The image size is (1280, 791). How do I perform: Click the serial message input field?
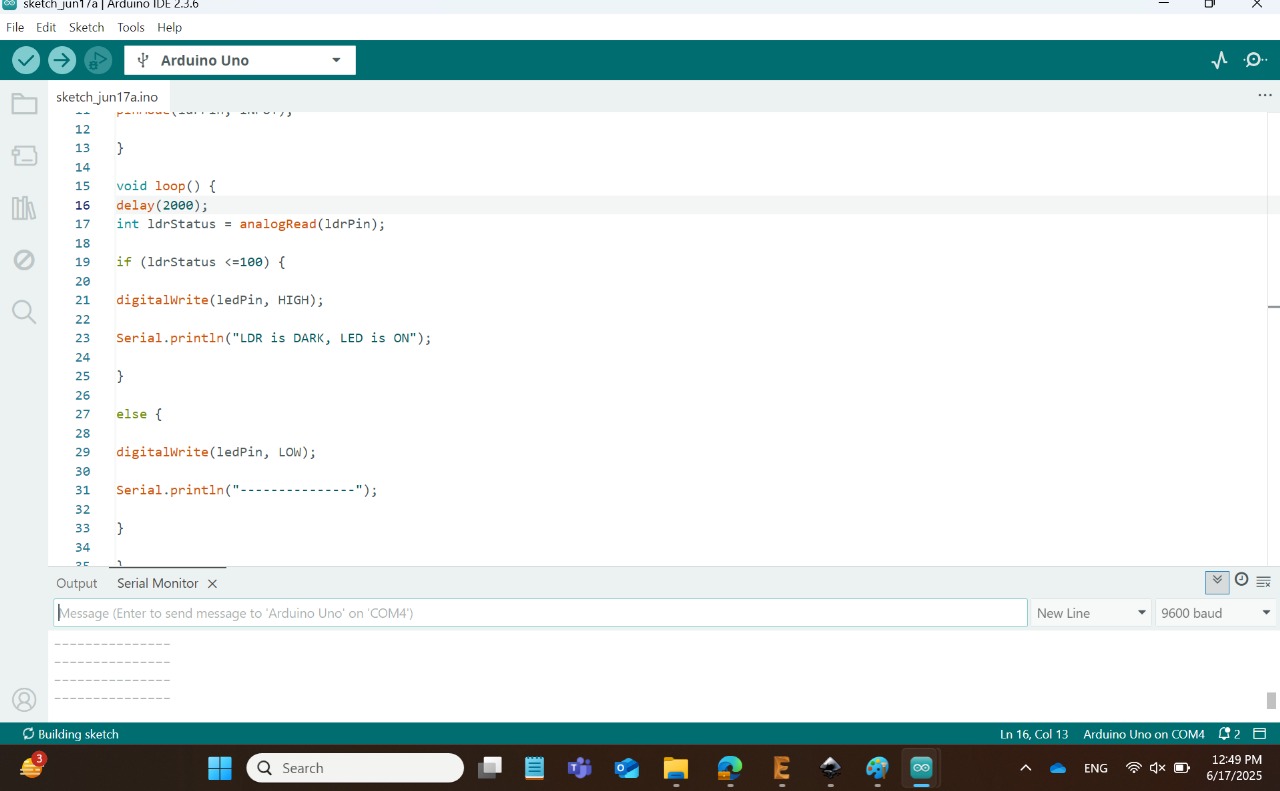(540, 613)
